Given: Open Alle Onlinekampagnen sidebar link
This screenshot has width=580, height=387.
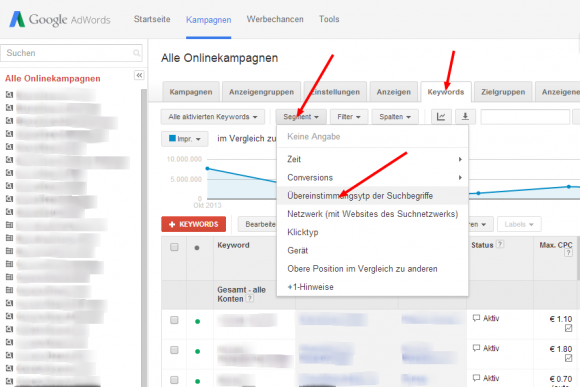Looking at the screenshot, I should tap(53, 78).
